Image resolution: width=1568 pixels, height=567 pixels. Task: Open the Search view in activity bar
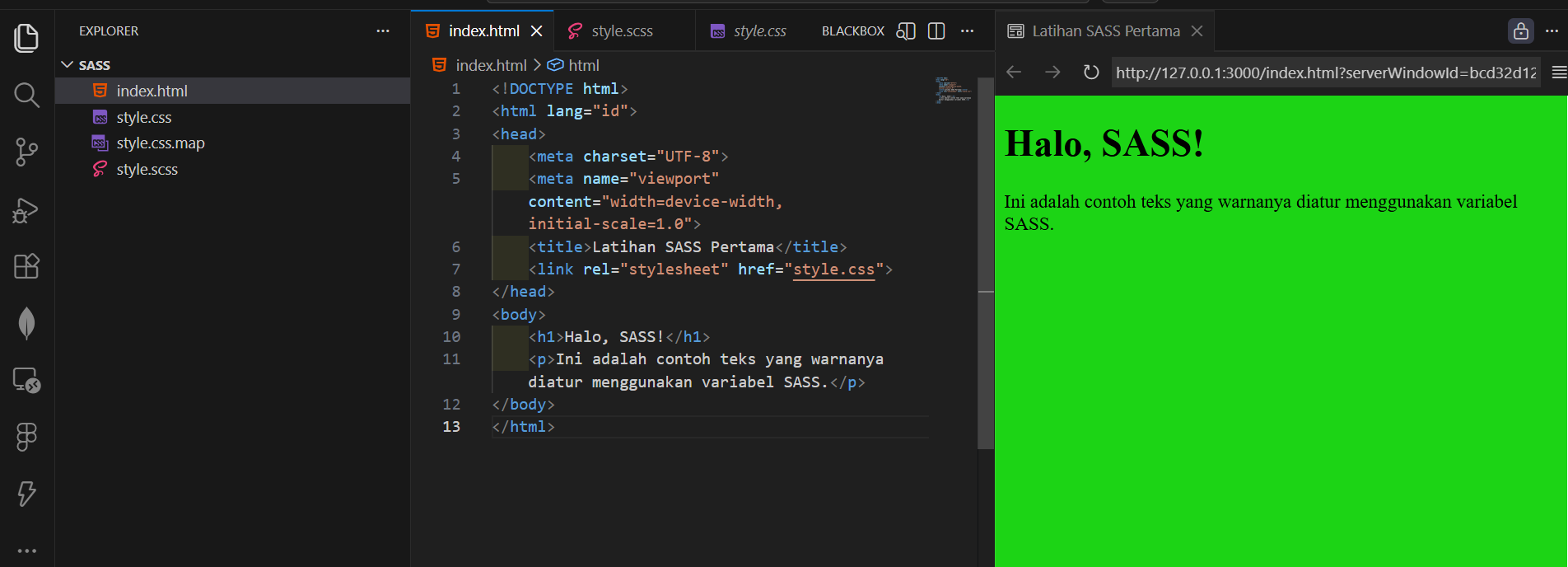pos(26,95)
